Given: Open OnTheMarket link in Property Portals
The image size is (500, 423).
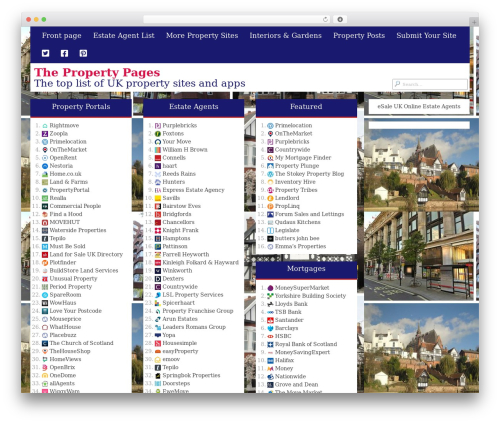Looking at the screenshot, I should tap(68, 150).
